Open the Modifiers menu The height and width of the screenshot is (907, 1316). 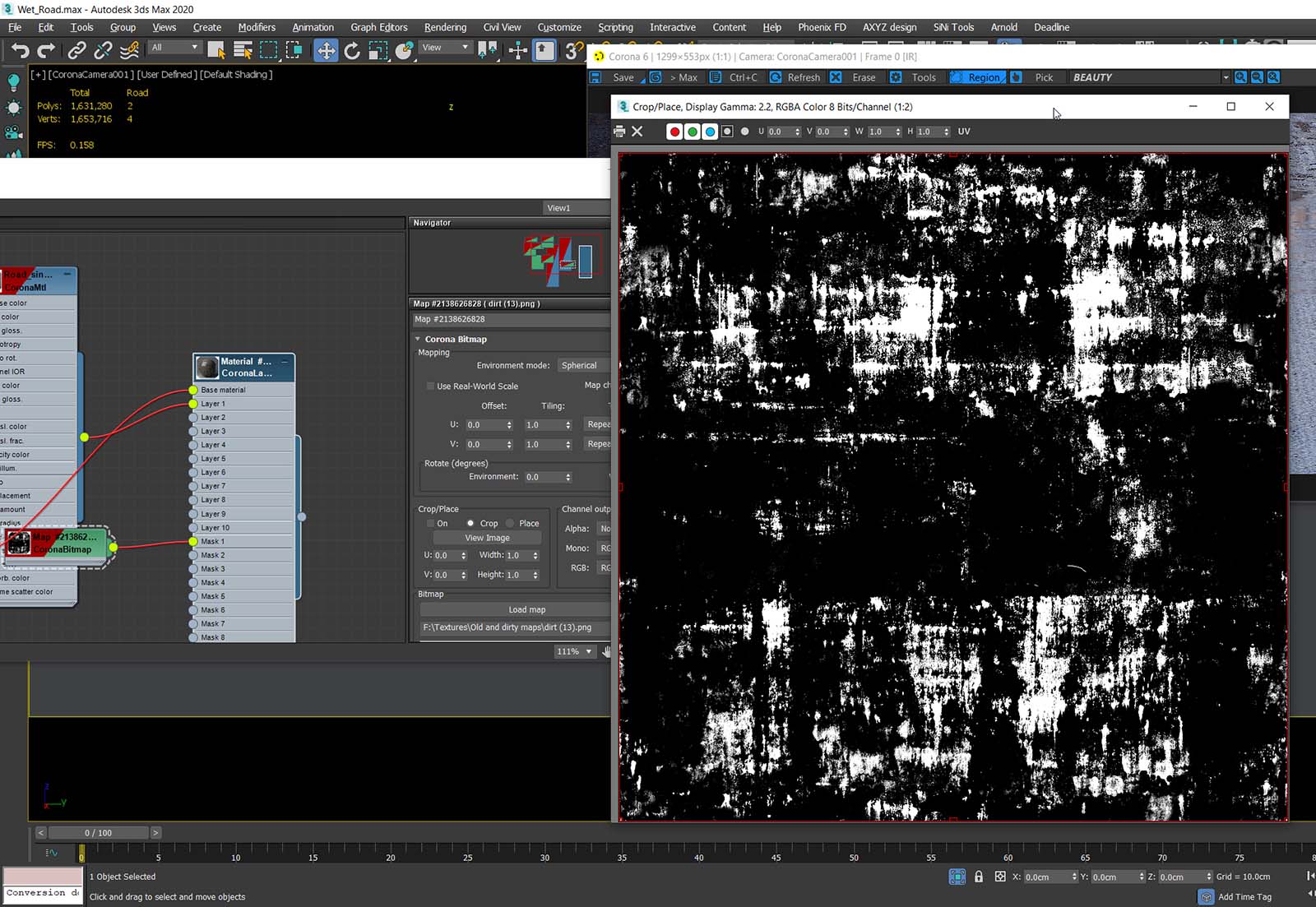point(257,27)
